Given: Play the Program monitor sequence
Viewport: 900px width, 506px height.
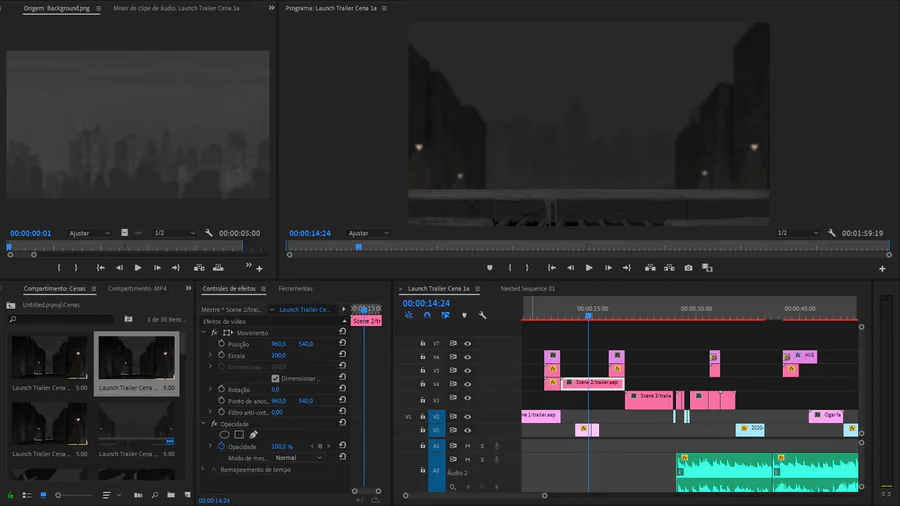Looking at the screenshot, I should [x=589, y=268].
